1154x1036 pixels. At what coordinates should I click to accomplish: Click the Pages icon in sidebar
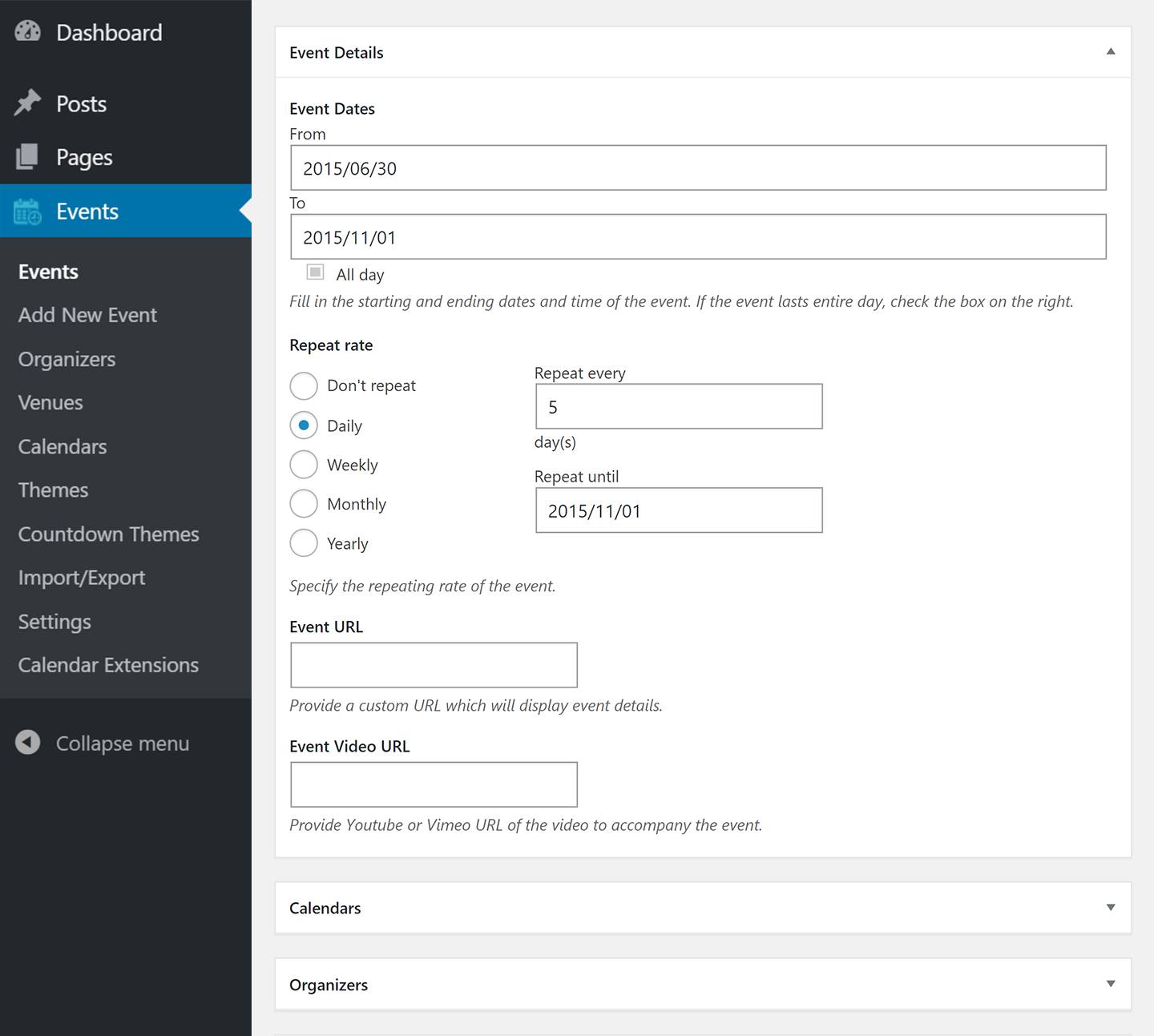[28, 157]
